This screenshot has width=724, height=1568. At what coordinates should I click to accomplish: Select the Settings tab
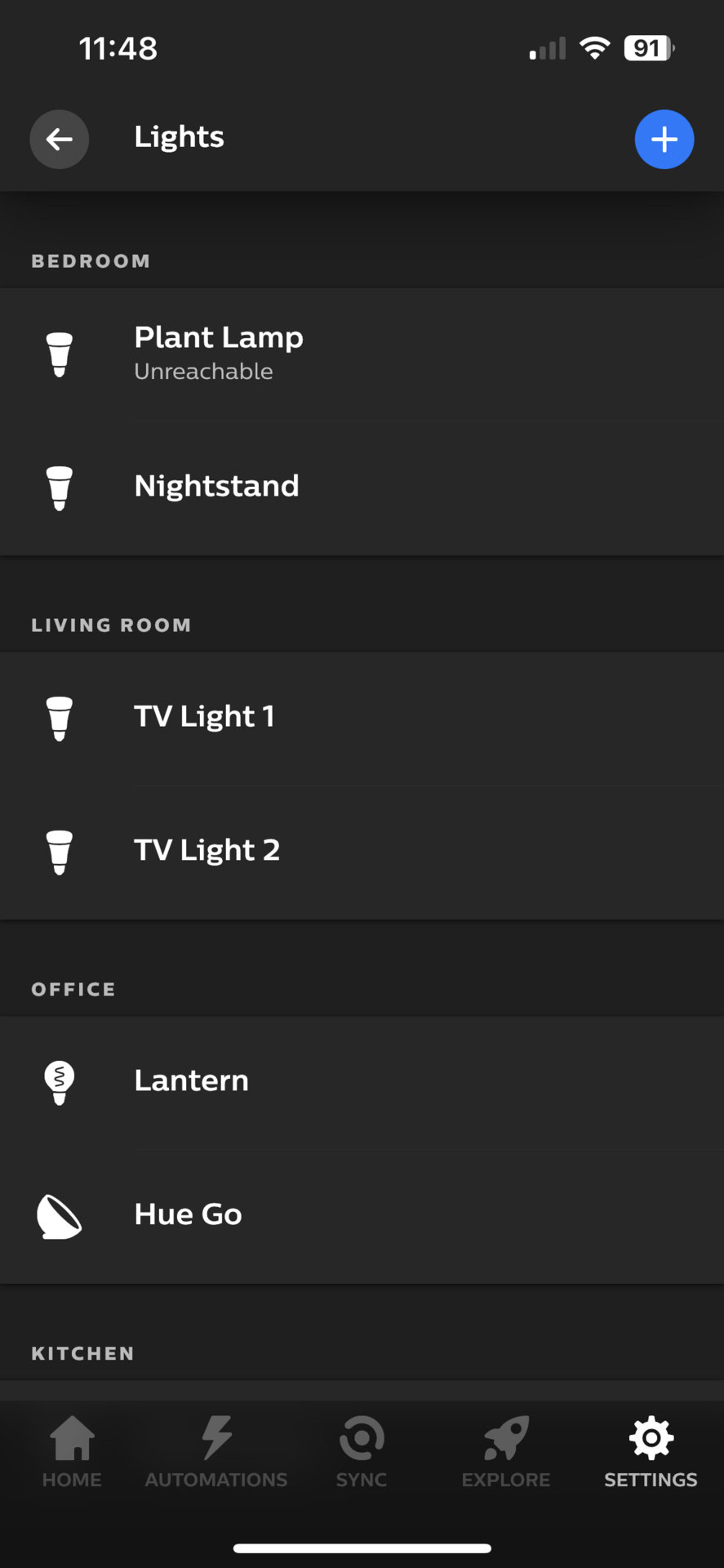pyautogui.click(x=651, y=1452)
